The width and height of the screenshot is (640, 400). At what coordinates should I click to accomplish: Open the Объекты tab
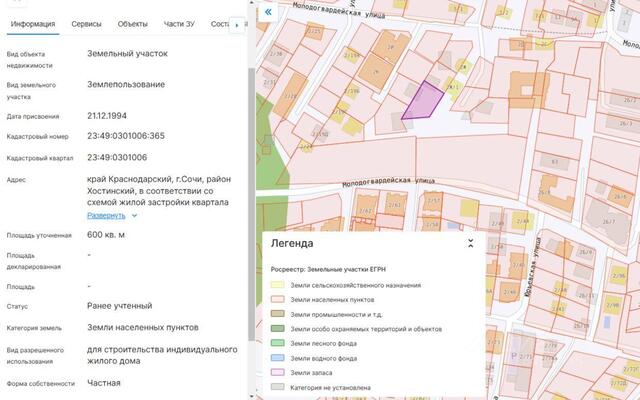point(132,23)
